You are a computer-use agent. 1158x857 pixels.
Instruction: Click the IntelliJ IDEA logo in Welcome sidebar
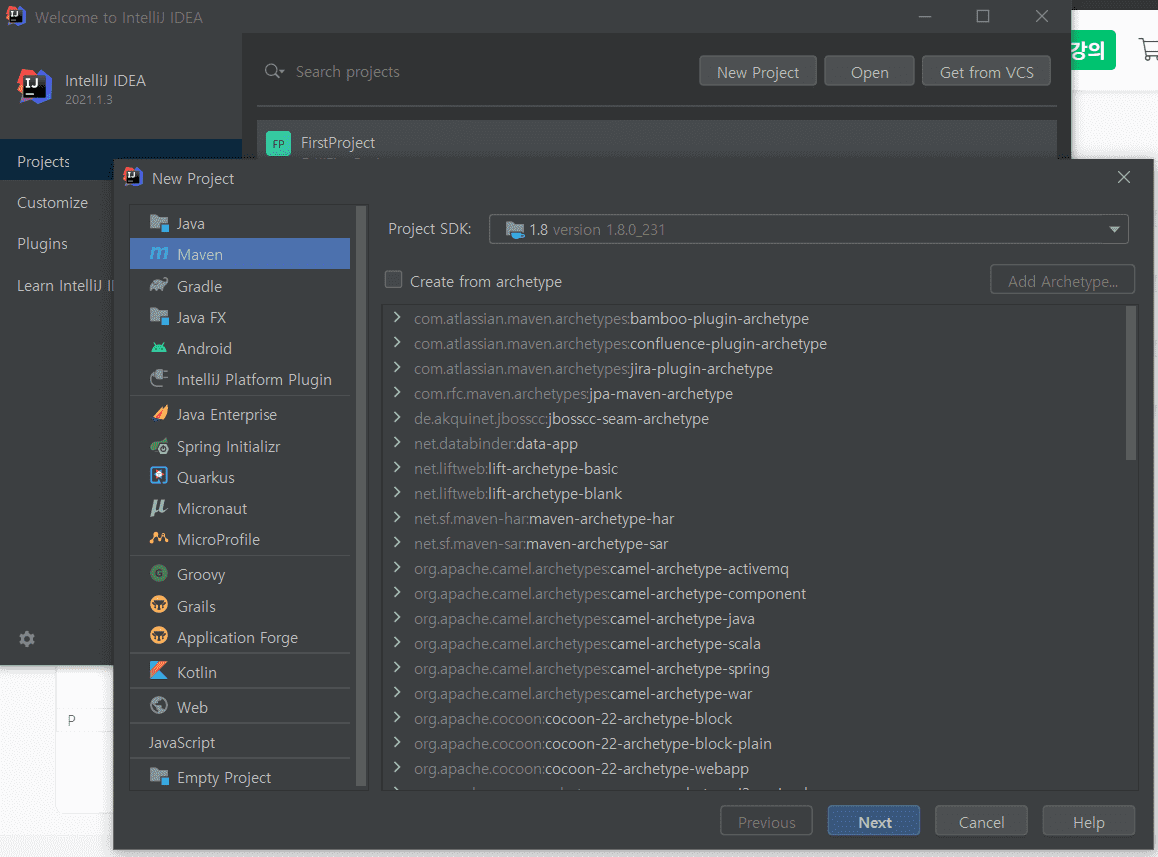(35, 86)
